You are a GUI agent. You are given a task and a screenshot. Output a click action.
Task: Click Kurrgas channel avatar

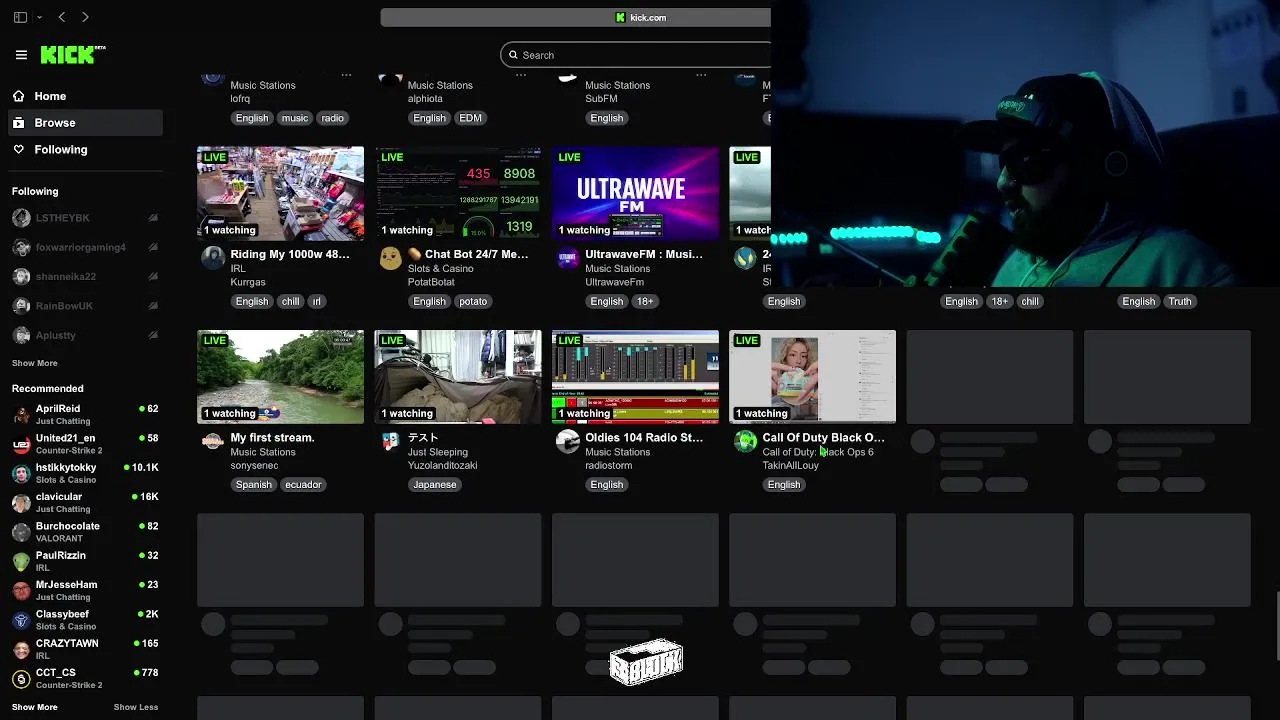click(213, 258)
